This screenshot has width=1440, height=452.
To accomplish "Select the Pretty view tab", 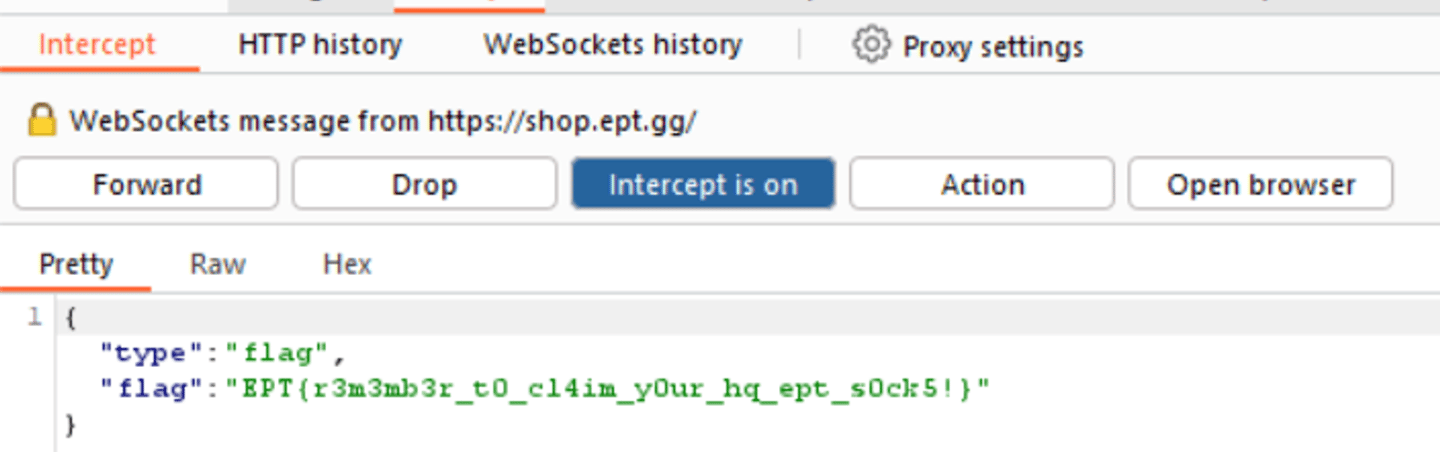I will tap(76, 265).
